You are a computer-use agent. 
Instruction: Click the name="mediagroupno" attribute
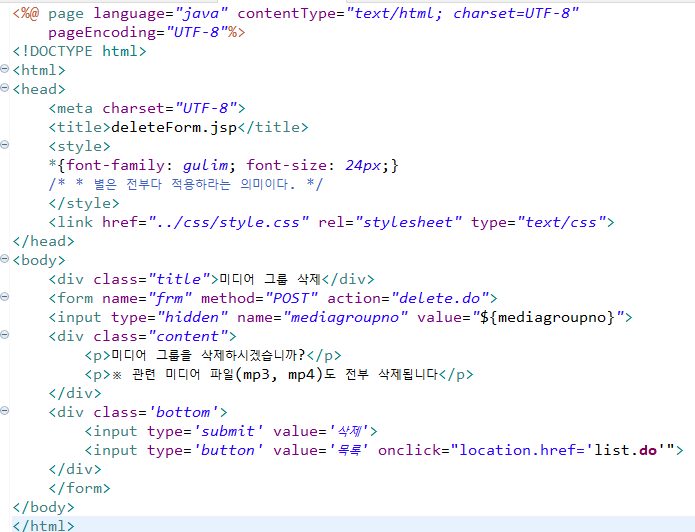(322, 317)
